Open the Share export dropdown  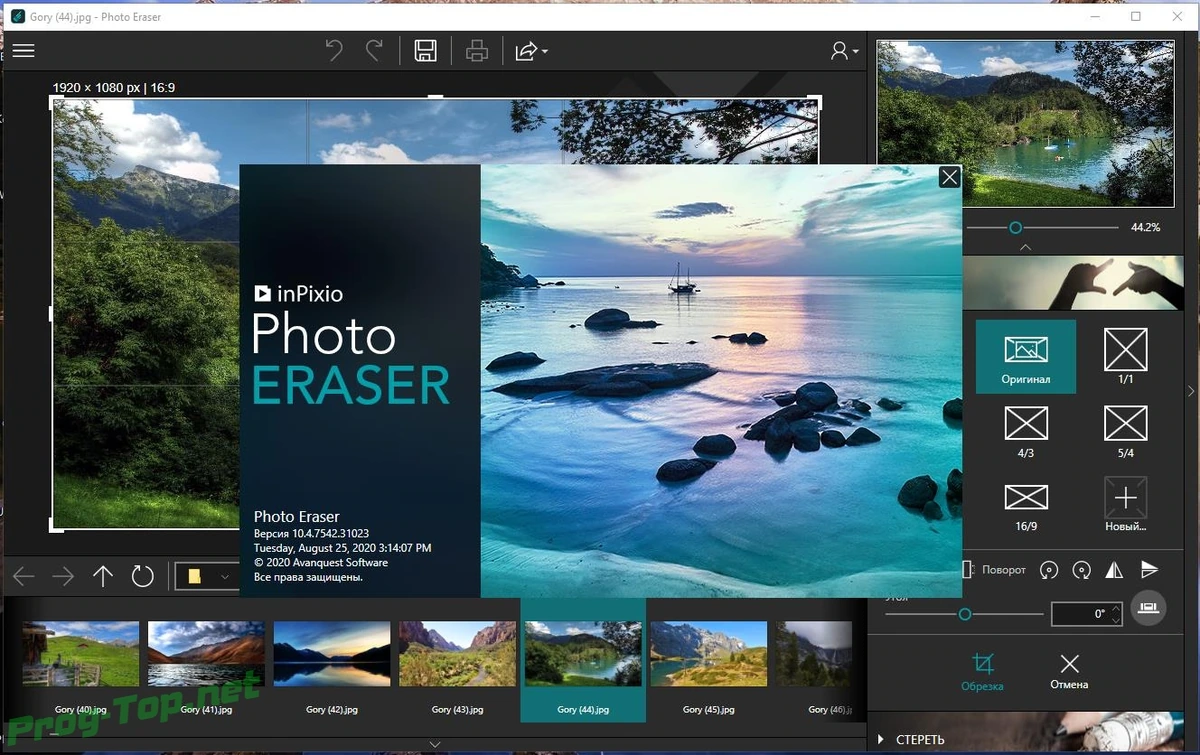click(x=531, y=51)
